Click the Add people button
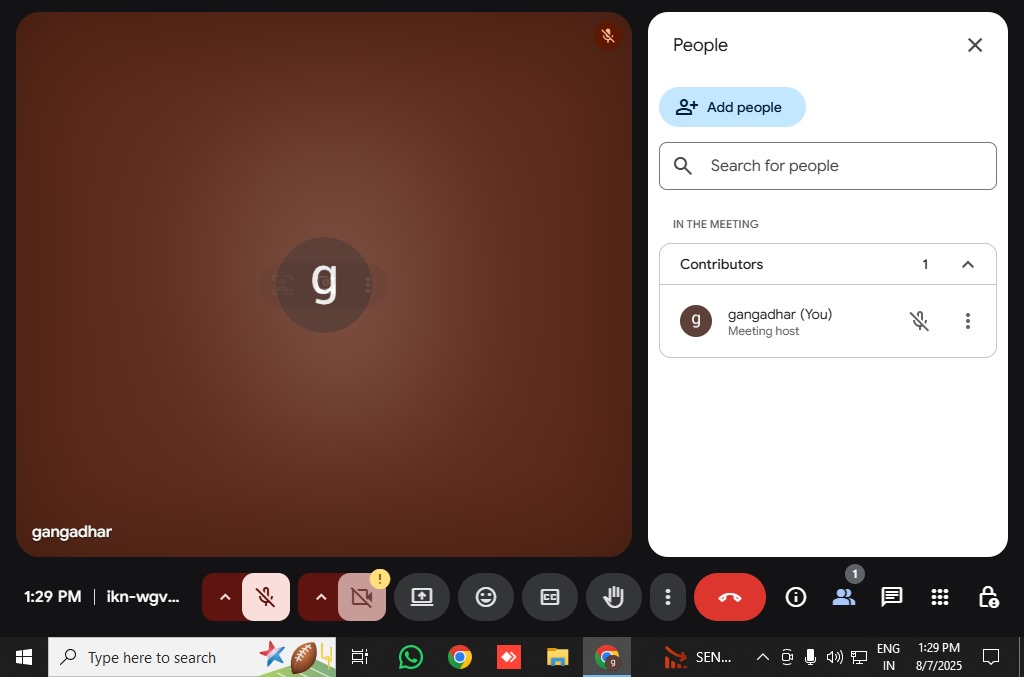 [732, 107]
